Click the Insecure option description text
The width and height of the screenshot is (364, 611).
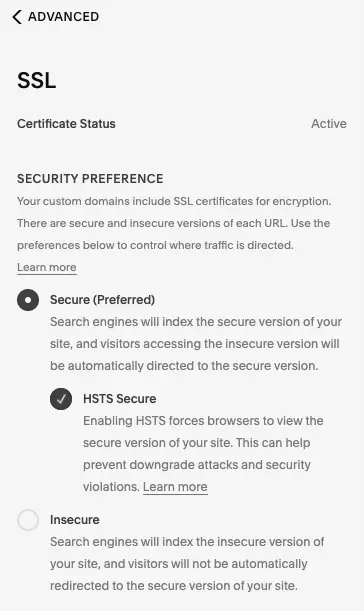coord(187,563)
